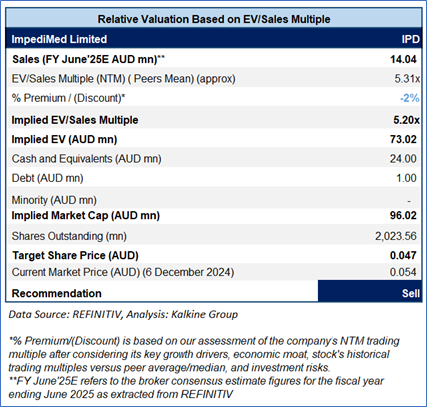Screen dimensions: 427x407
Task: Click the sales value '14.04'
Action: click(x=403, y=59)
